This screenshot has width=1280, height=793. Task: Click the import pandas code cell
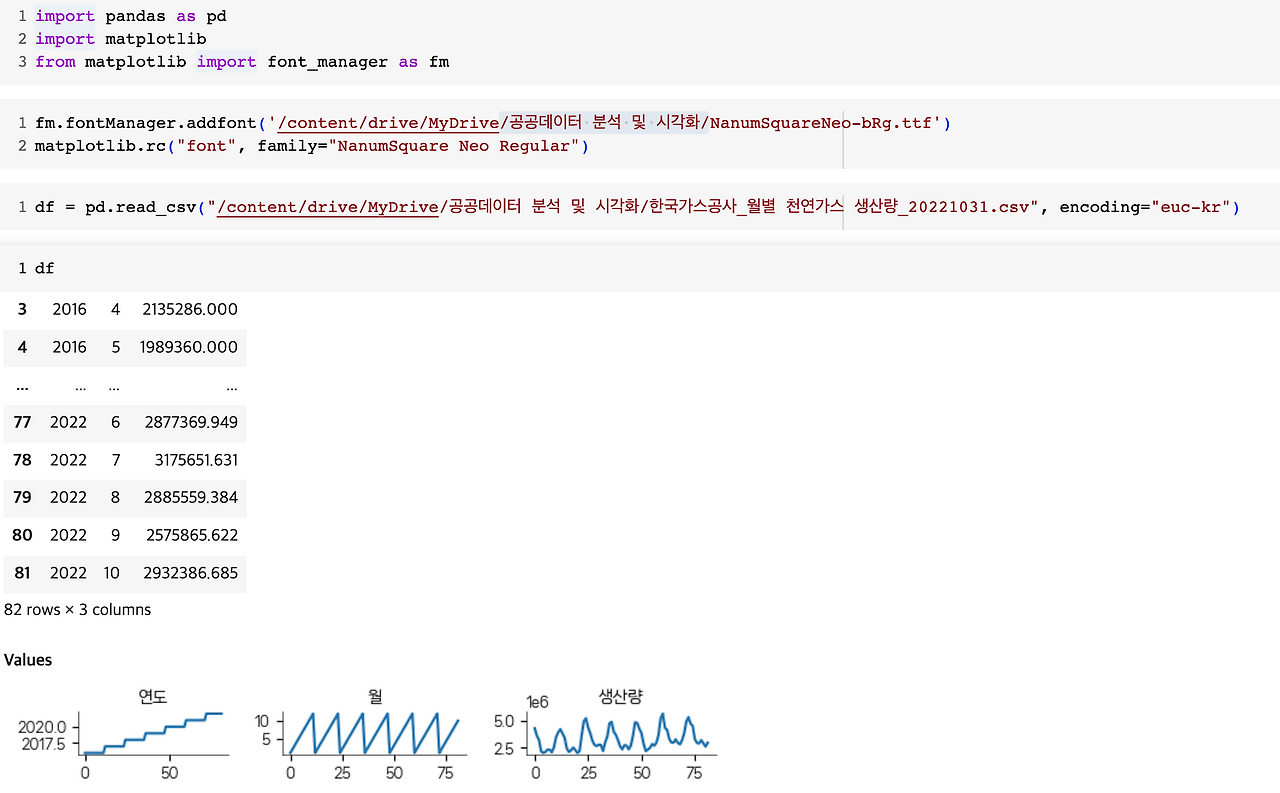coord(120,15)
